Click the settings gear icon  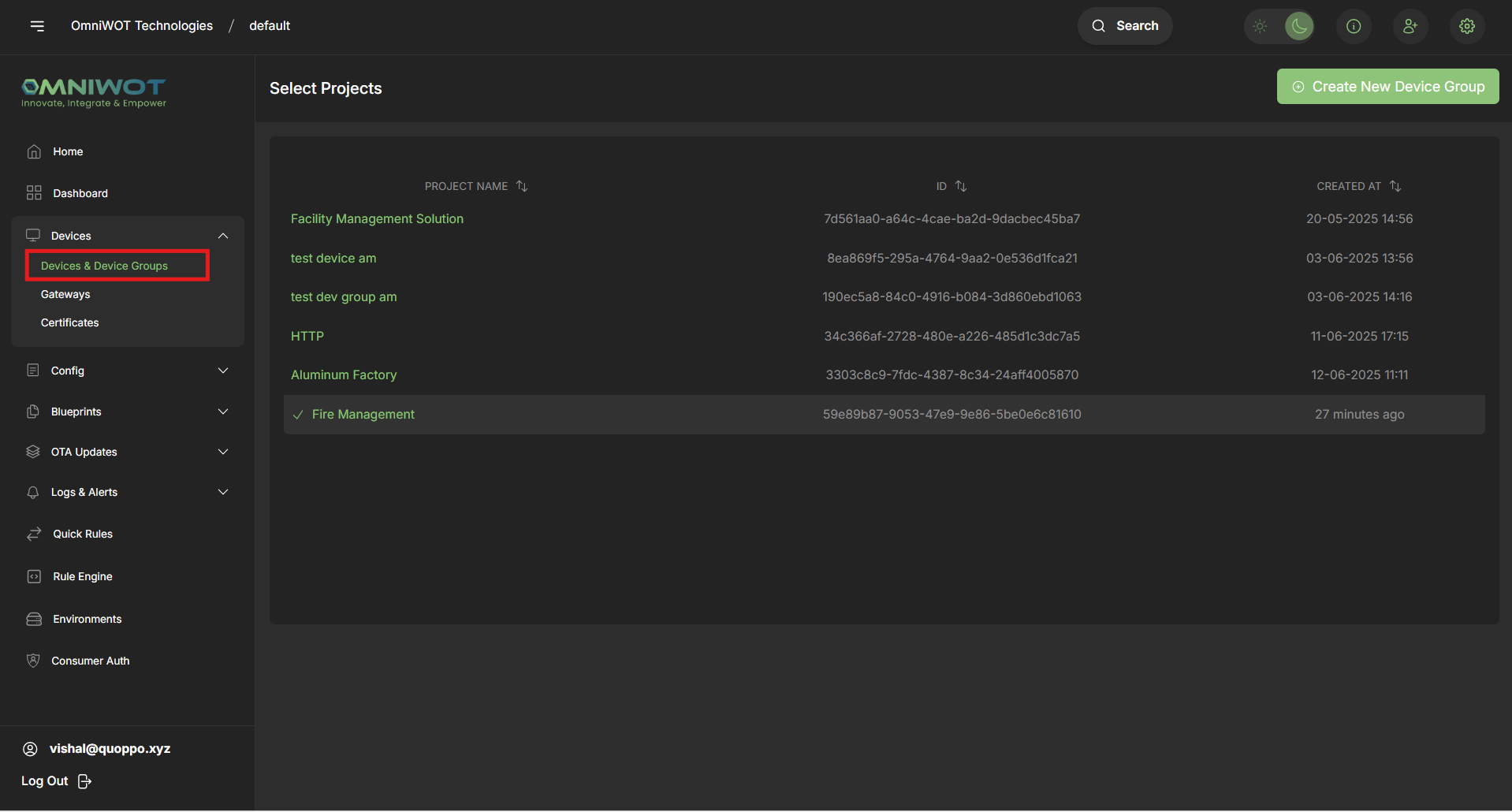tap(1467, 26)
